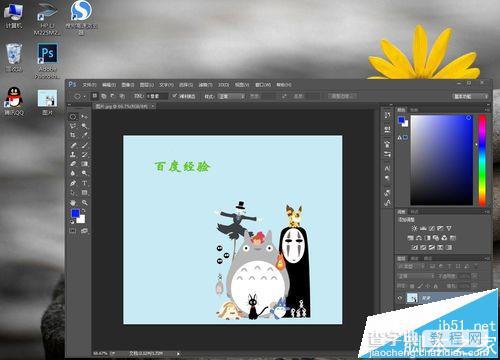Open the selection Style dropdown
Image resolution: width=500 pixels, height=360 pixels.
pyautogui.click(x=232, y=96)
